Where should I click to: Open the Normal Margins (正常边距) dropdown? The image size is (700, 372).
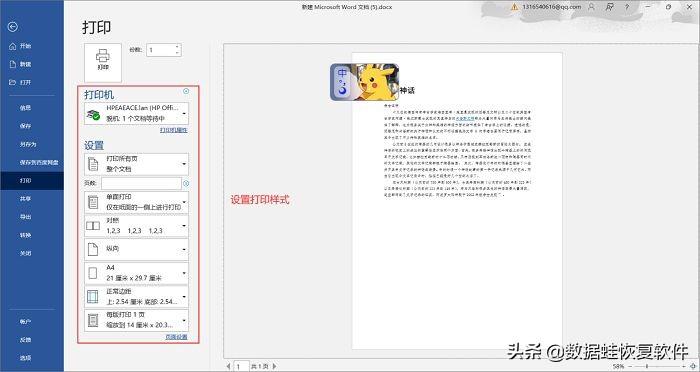click(x=137, y=296)
